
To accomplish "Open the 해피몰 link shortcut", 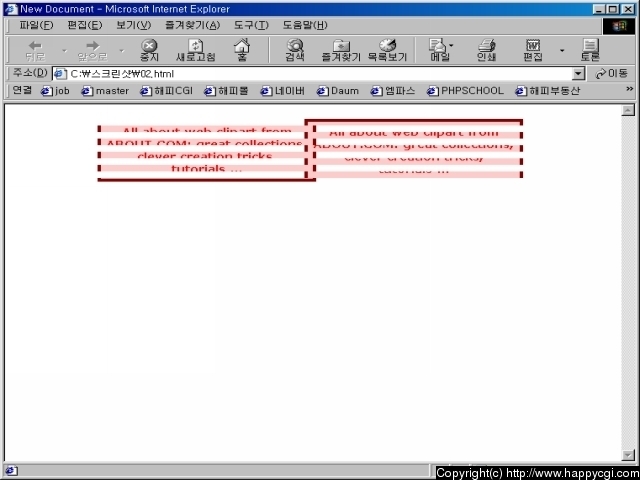I will [x=226, y=91].
